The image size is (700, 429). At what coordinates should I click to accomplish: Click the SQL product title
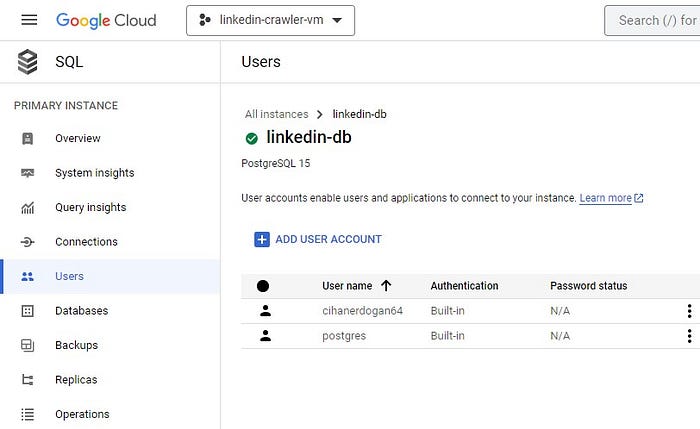pyautogui.click(x=69, y=62)
